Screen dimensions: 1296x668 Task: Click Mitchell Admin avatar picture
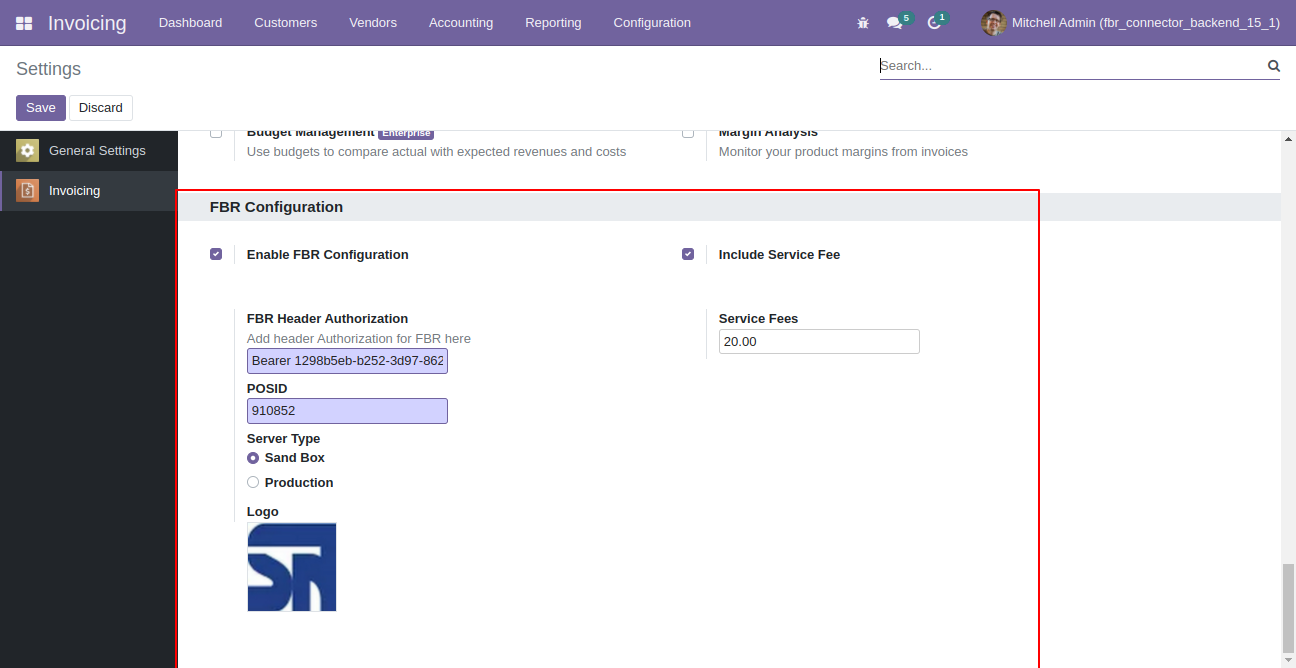tap(993, 23)
